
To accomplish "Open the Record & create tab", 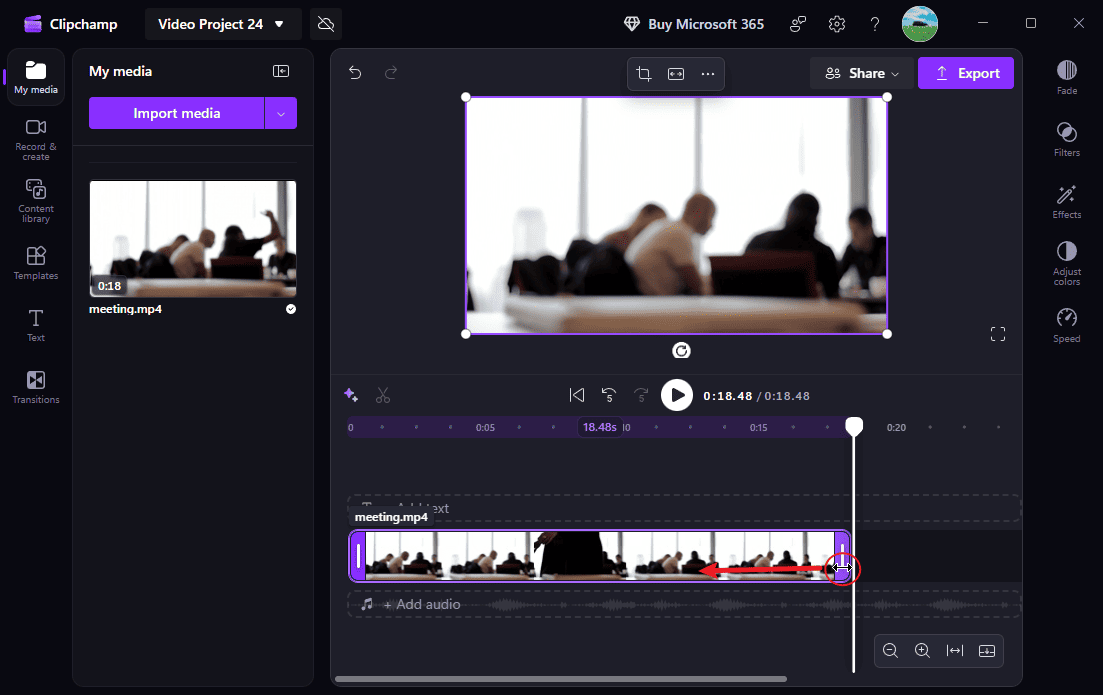I will coord(36,140).
